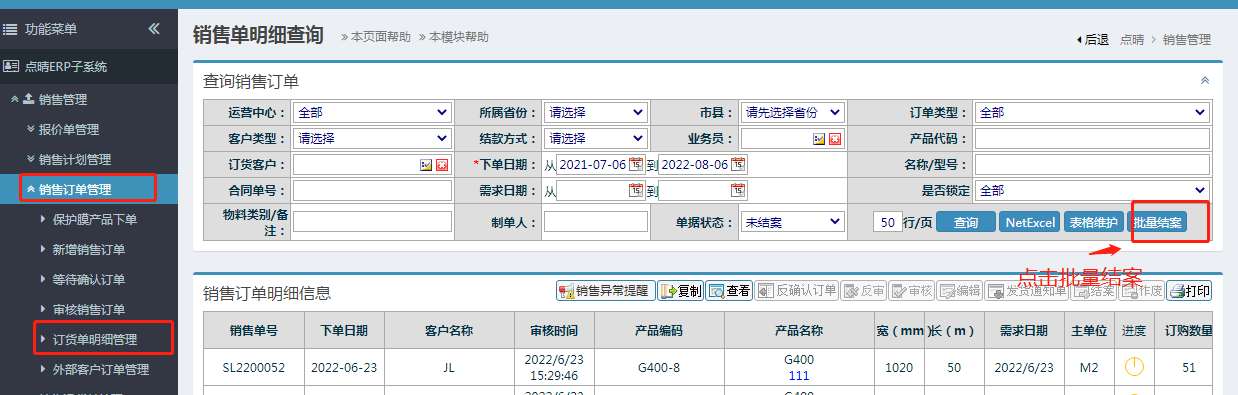The image size is (1238, 395).
Task: Open the 单据状态 dropdown
Action: [x=793, y=221]
